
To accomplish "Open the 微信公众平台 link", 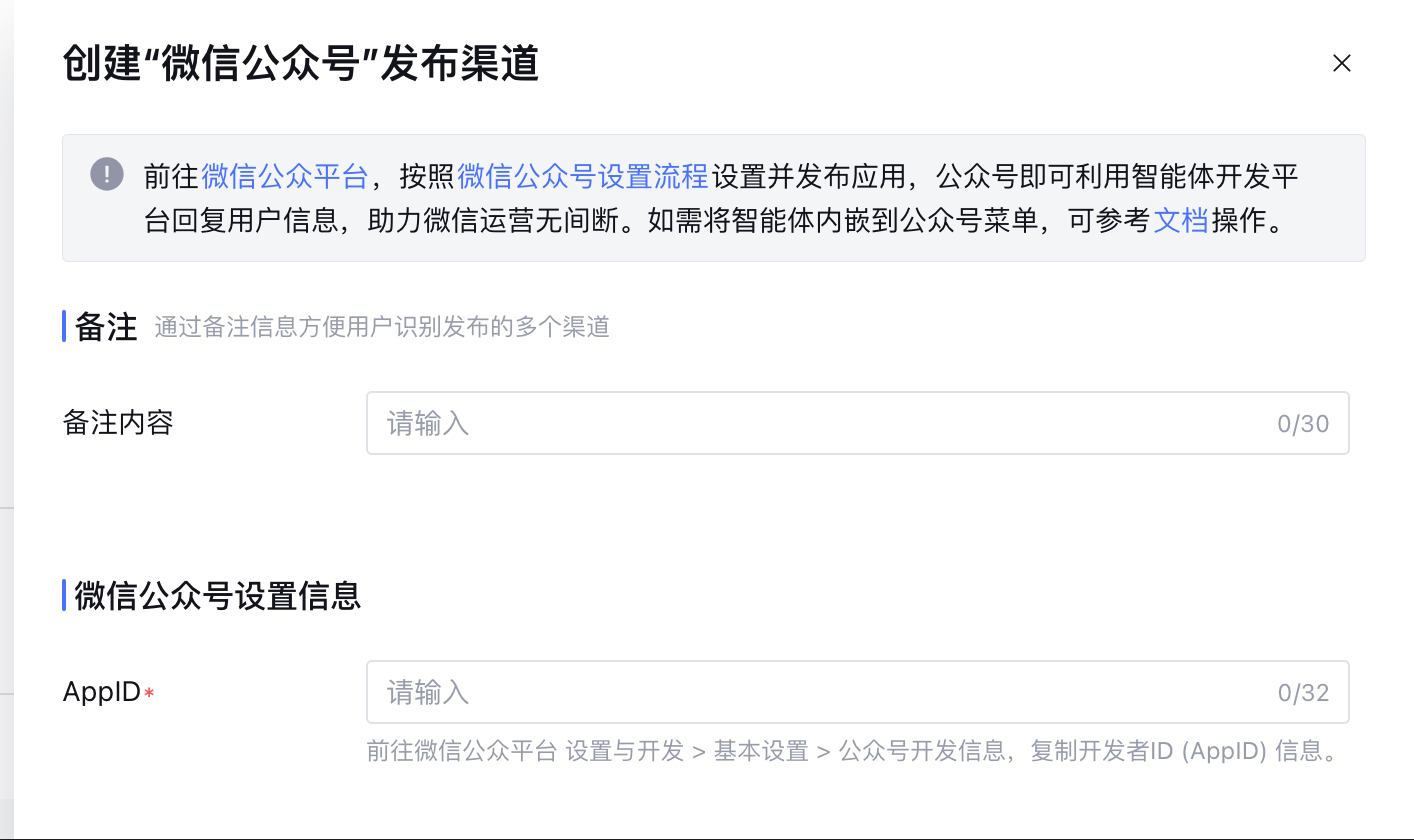I will 285,177.
